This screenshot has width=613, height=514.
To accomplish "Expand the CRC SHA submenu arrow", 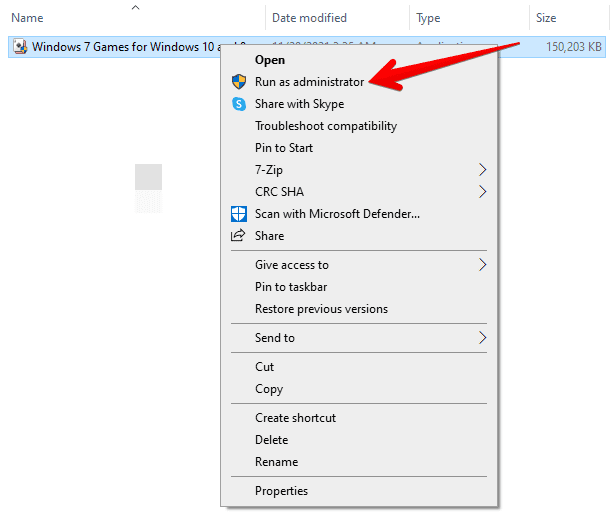I will (x=483, y=192).
